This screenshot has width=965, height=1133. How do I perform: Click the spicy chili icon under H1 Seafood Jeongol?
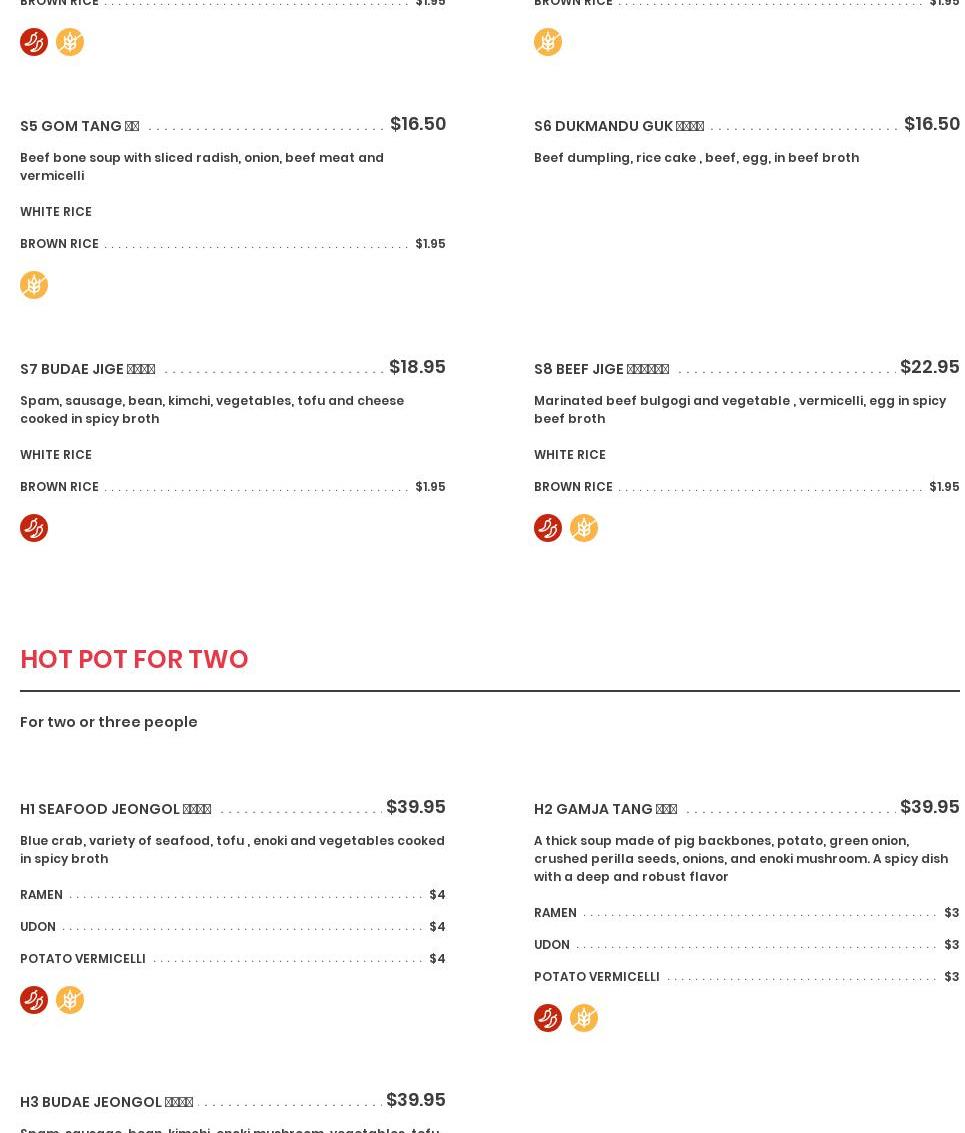(34, 1000)
